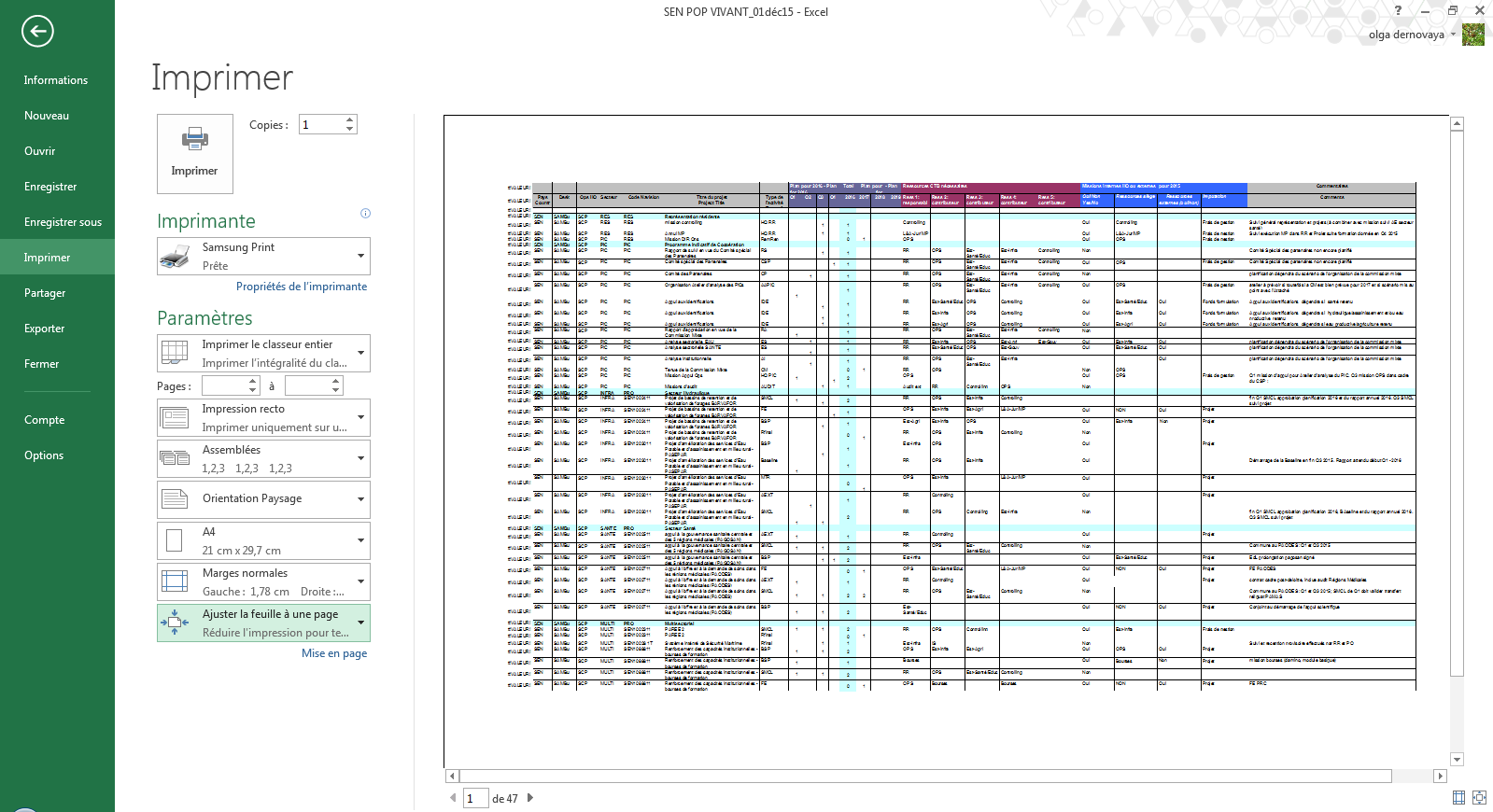
Task: Open the Marges normales dropdown
Action: tap(360, 581)
